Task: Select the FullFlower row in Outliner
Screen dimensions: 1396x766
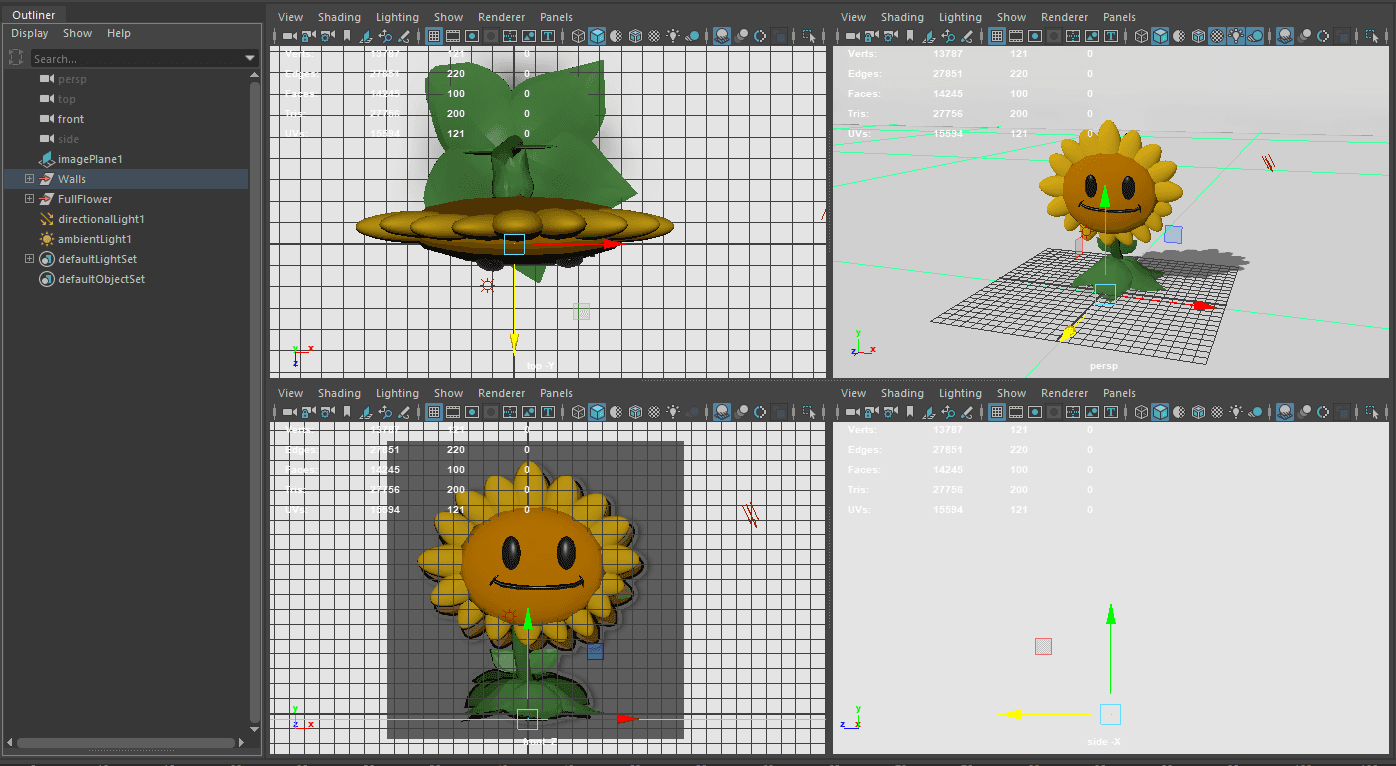Action: click(124, 199)
